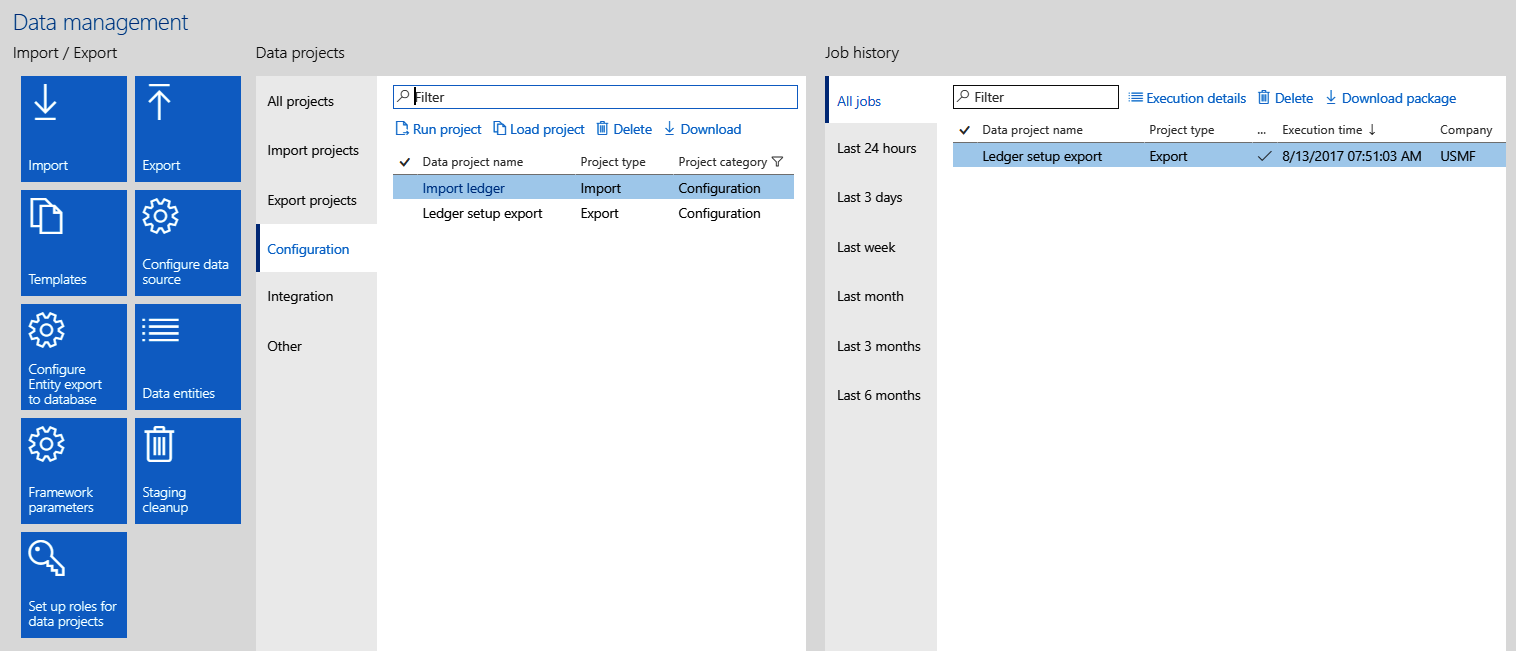Open Set up roles for data projects
This screenshot has width=1516, height=651.
[x=74, y=585]
